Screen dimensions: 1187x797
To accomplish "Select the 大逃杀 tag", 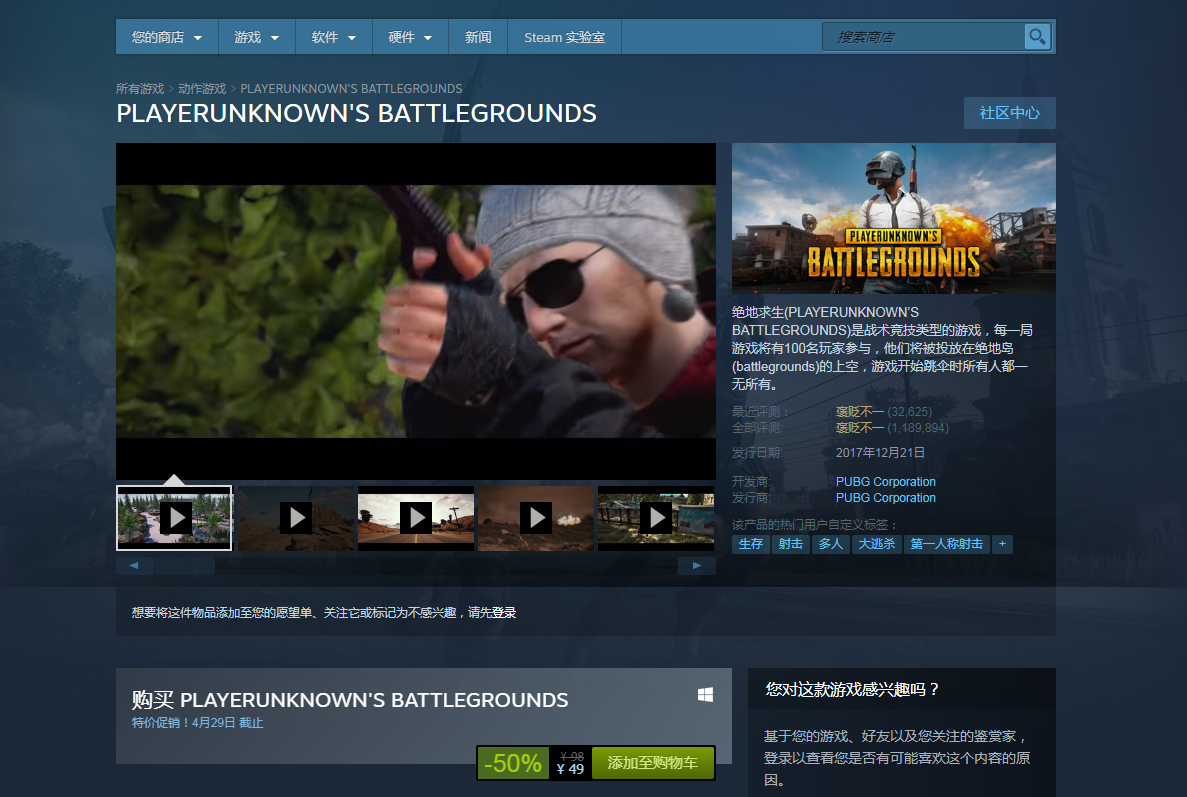I will coord(877,544).
